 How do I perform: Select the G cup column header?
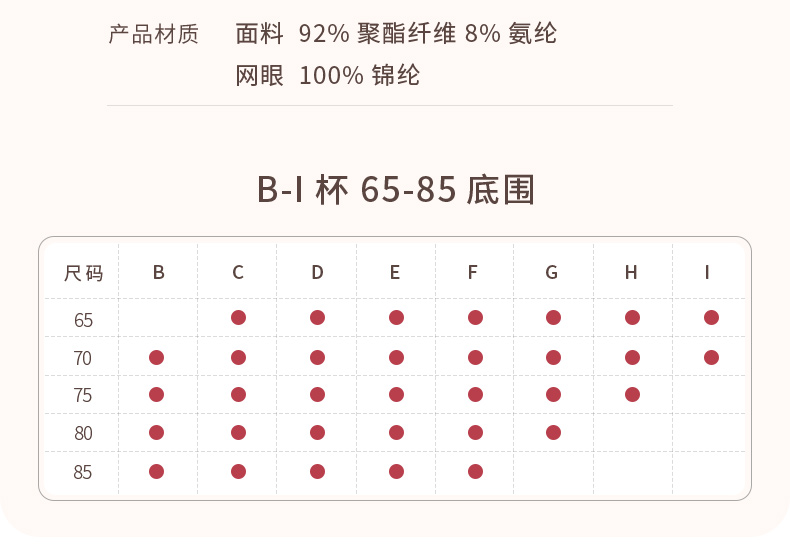click(552, 272)
